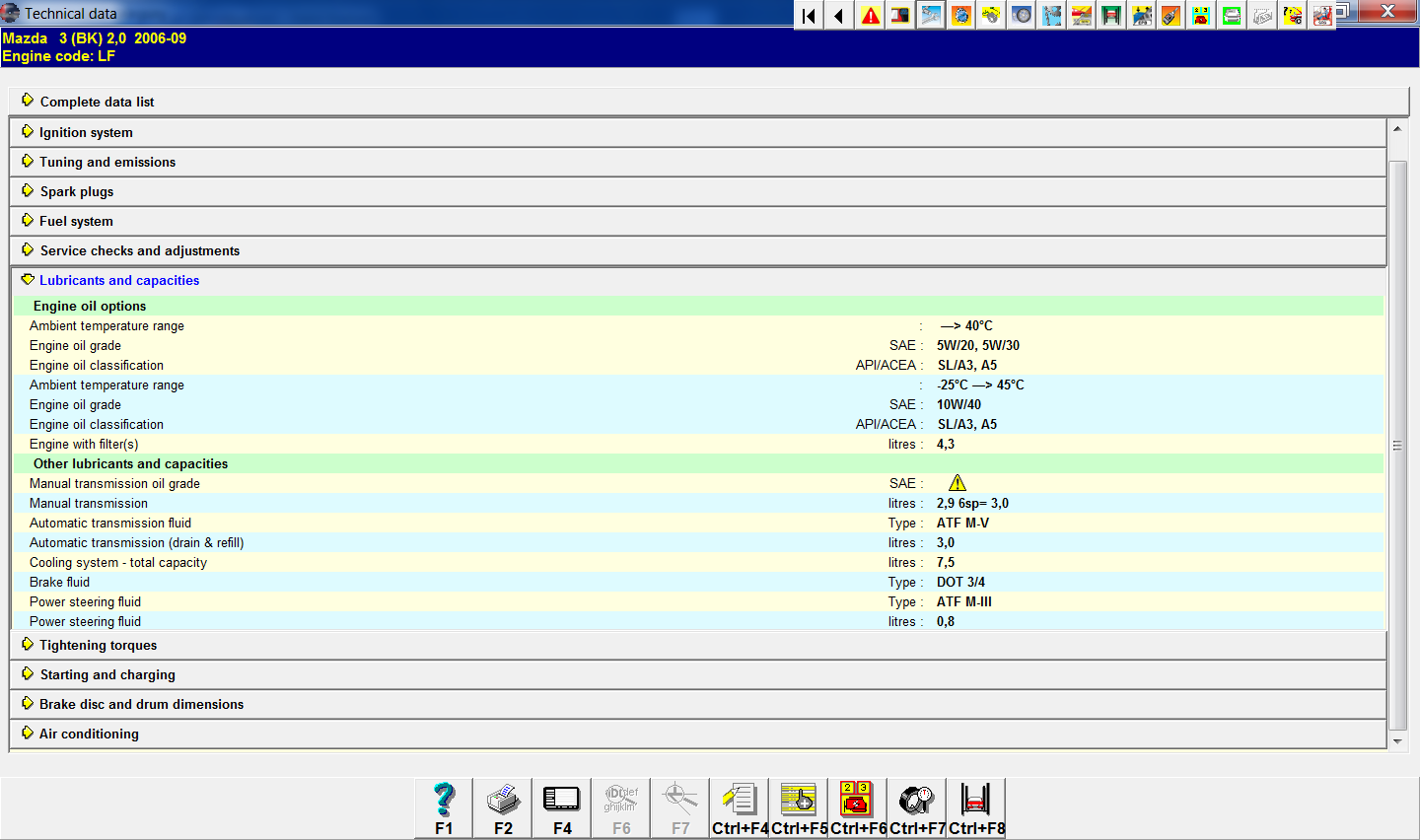Expand the Ignition system section

point(86,132)
